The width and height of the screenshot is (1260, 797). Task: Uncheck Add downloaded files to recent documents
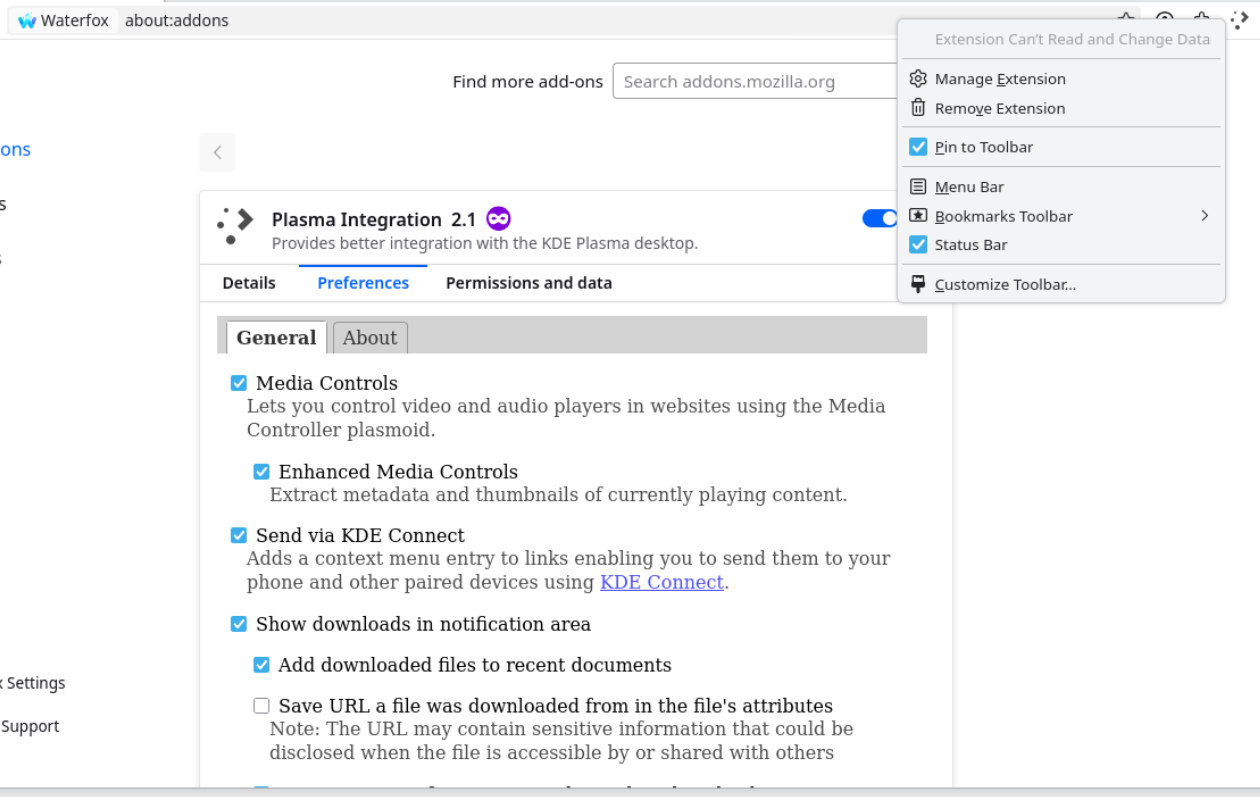pyautogui.click(x=261, y=665)
